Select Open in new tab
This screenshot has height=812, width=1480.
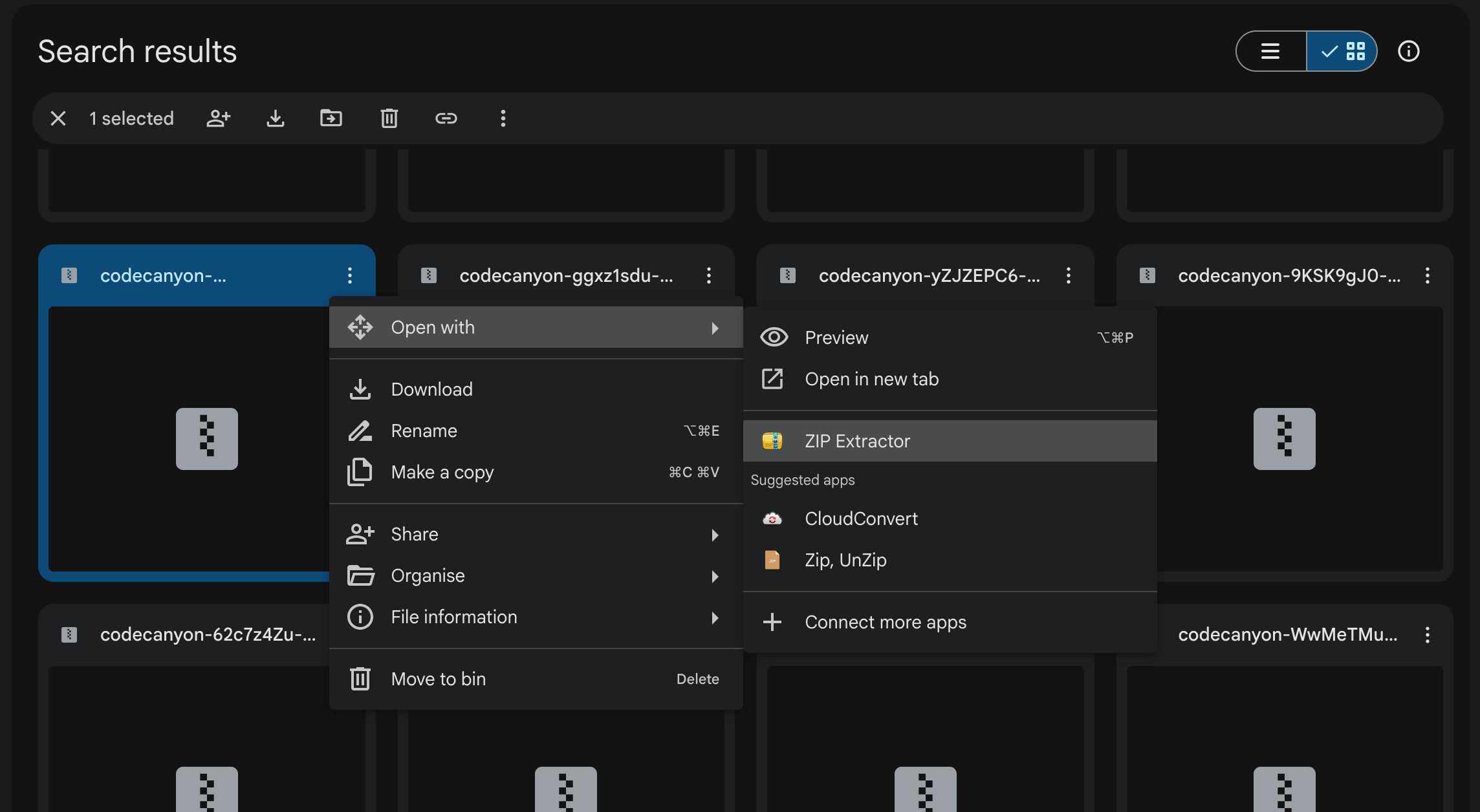pos(950,379)
